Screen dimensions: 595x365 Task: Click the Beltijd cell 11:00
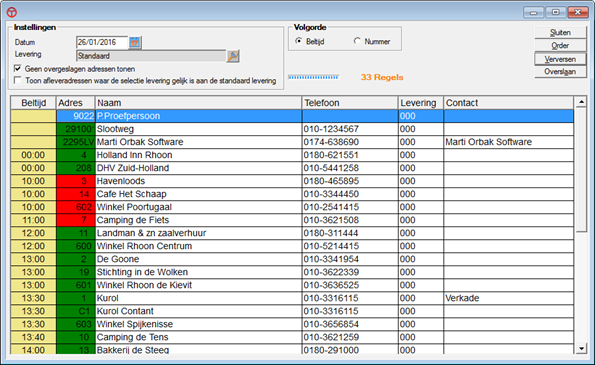coord(33,220)
